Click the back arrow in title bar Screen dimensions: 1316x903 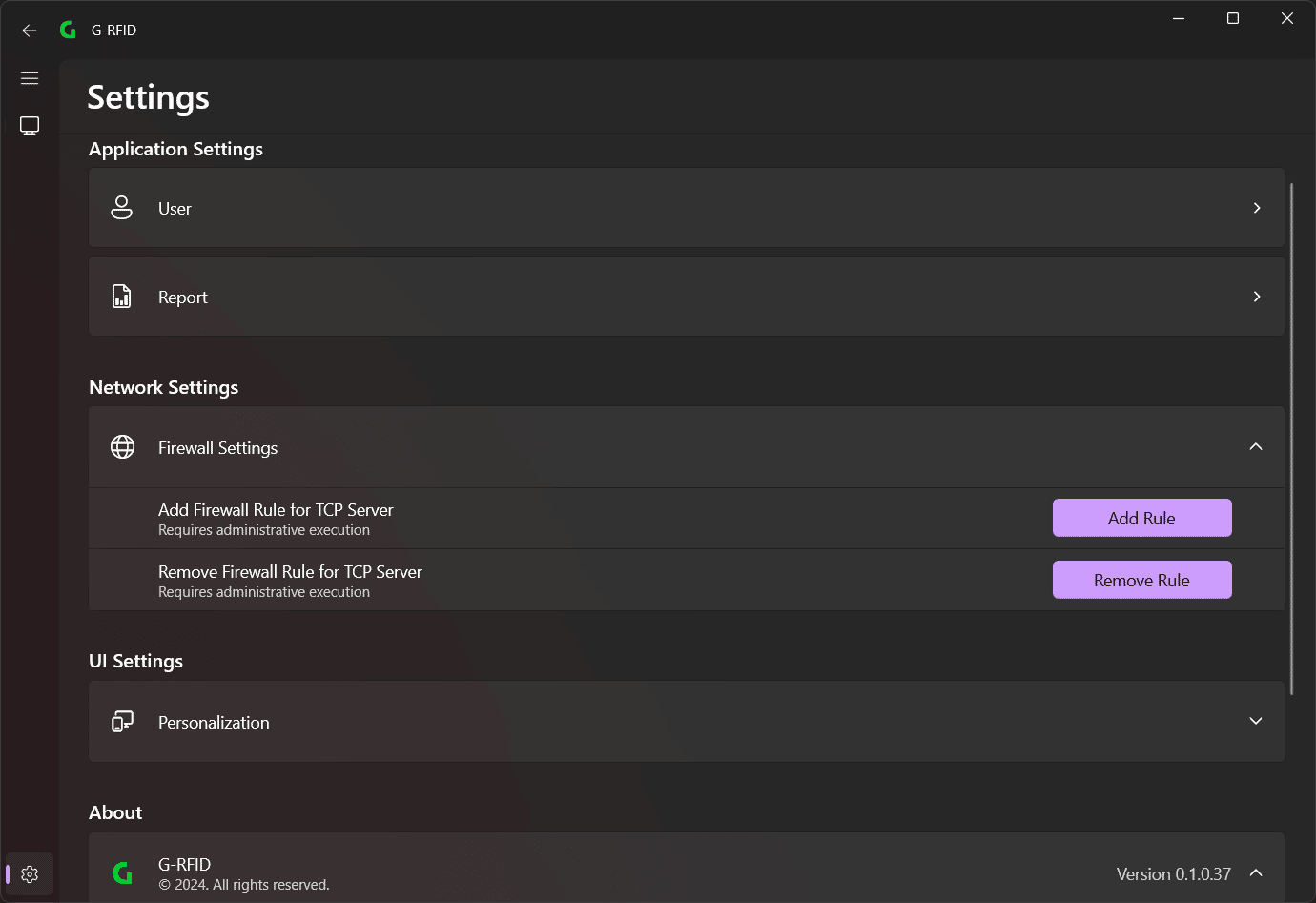coord(30,31)
